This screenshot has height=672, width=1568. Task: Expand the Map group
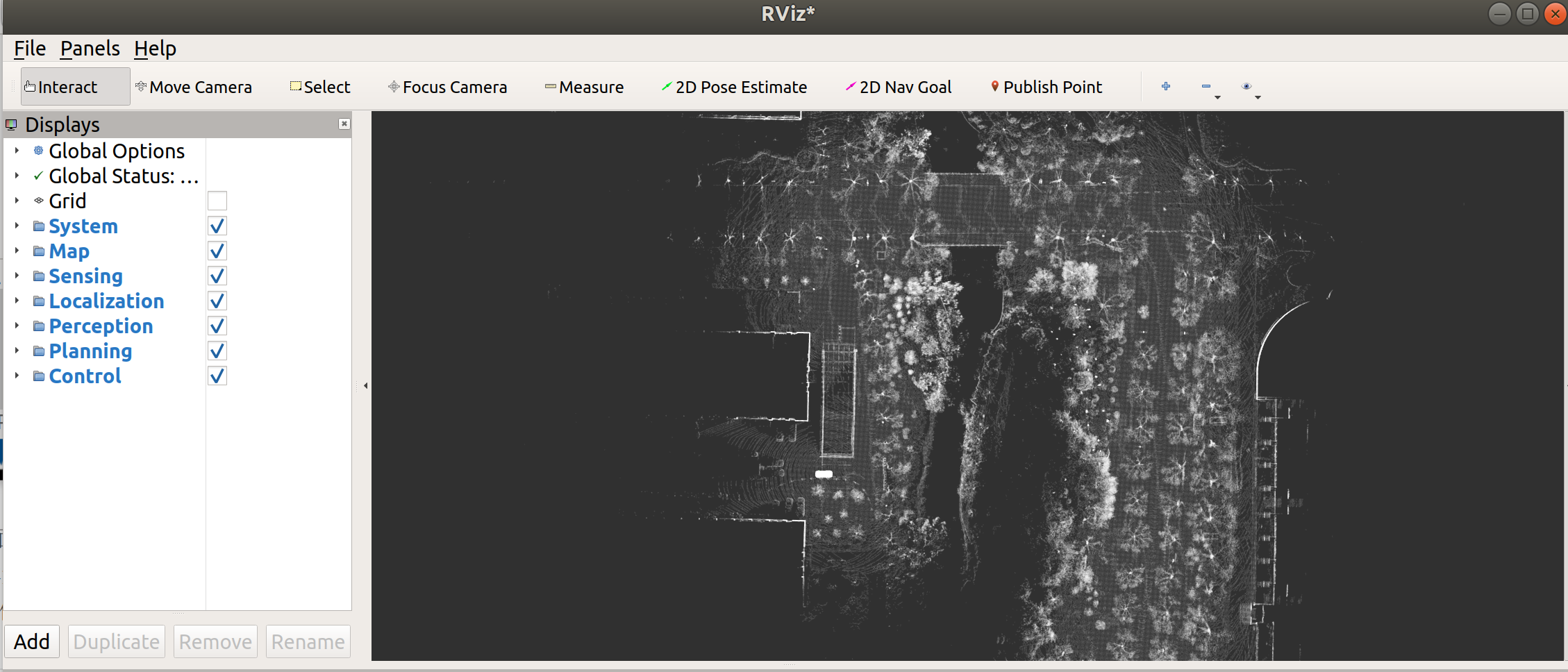[x=17, y=251]
